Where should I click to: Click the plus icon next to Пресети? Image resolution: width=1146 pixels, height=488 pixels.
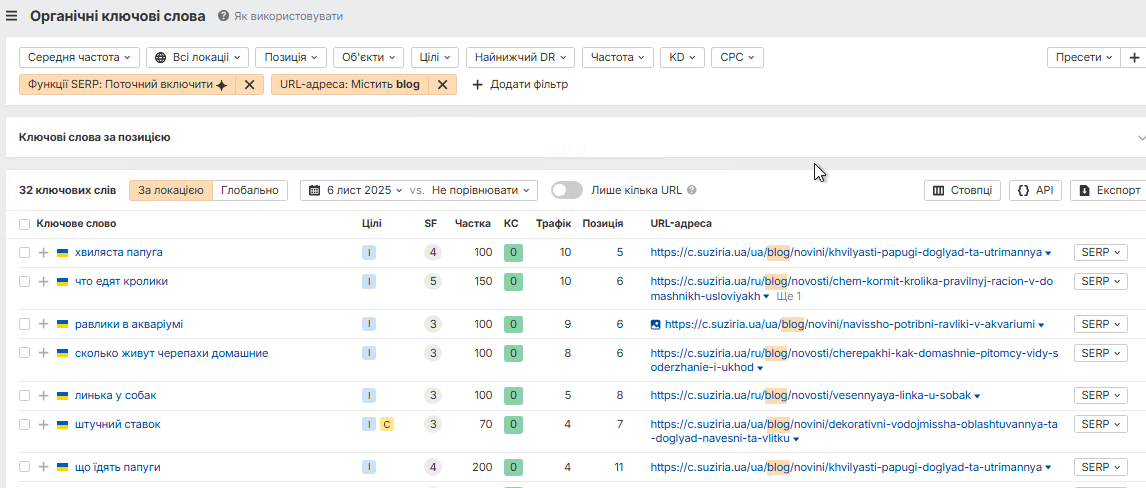pos(1134,58)
